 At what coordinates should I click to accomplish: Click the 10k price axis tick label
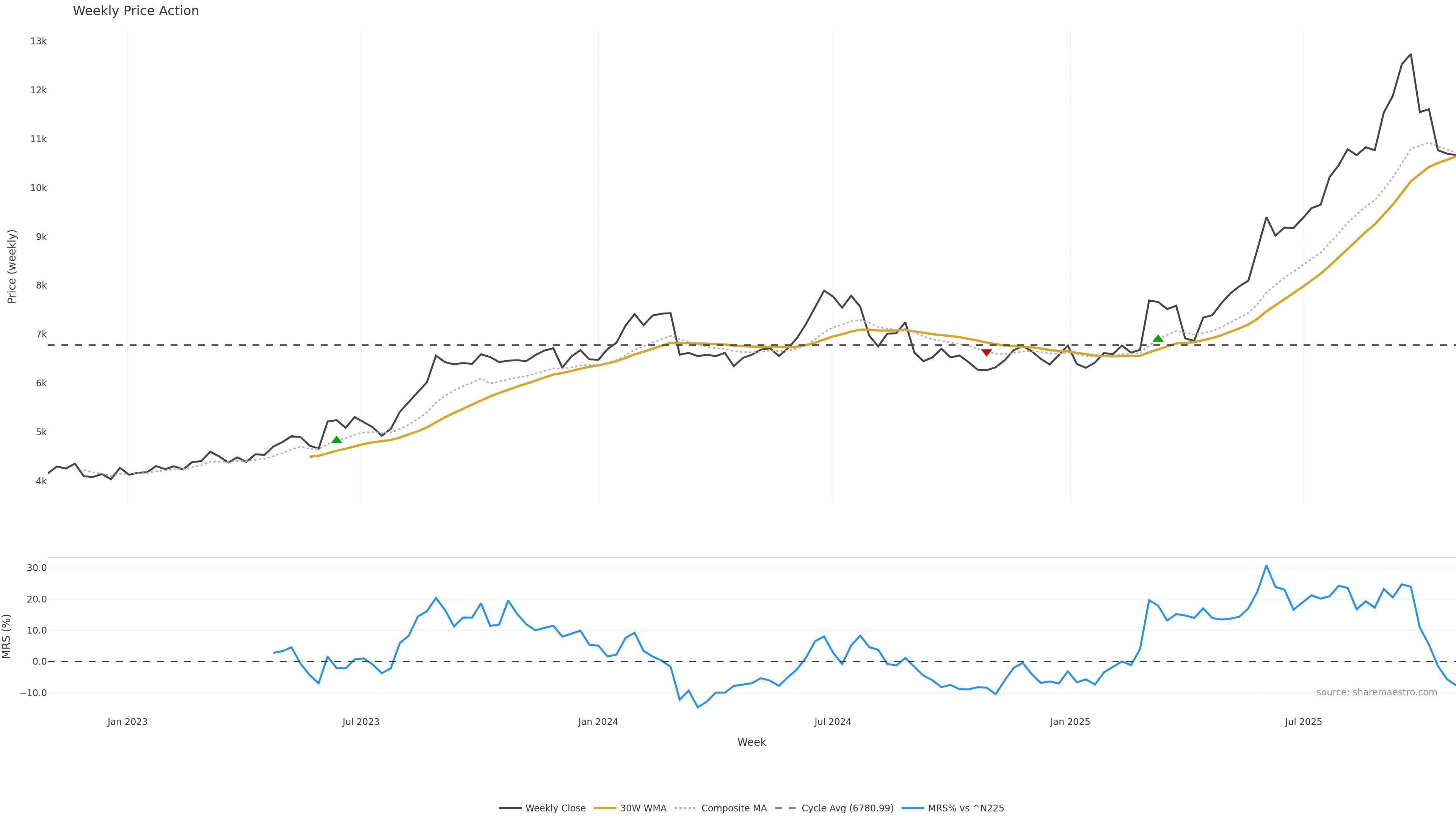(38, 188)
